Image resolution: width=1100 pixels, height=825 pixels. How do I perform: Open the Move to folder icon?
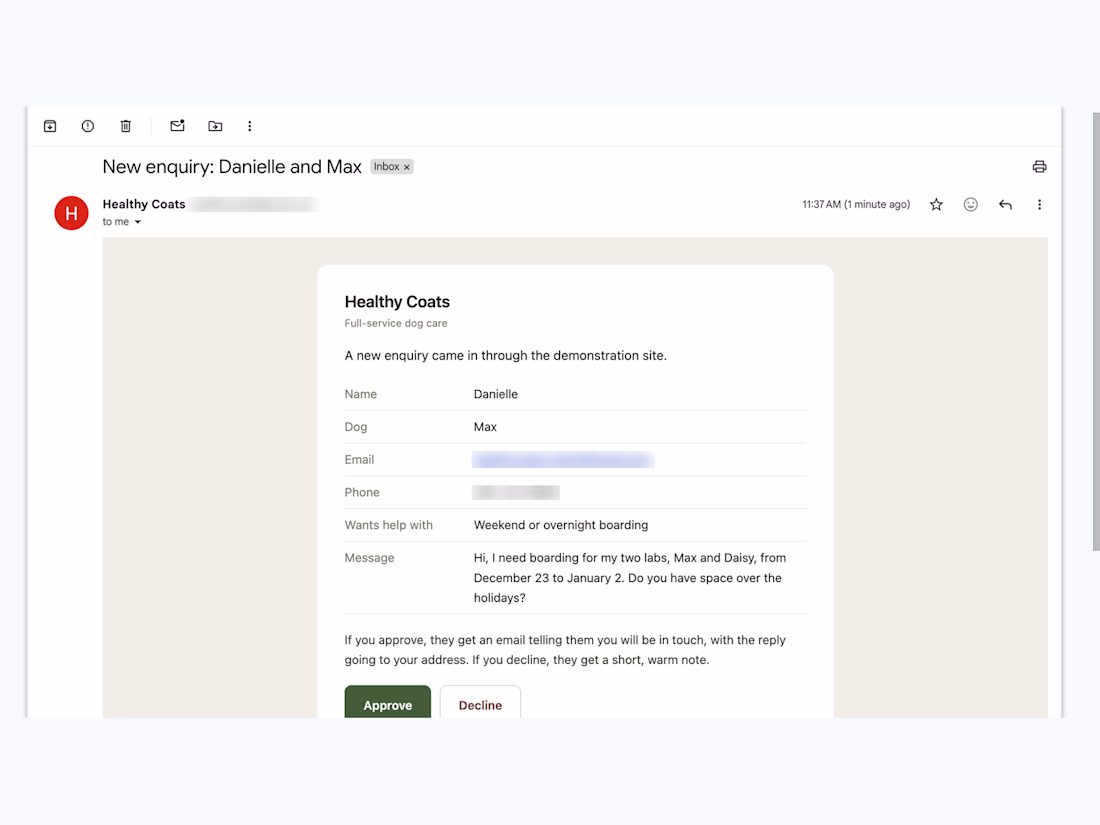click(215, 126)
